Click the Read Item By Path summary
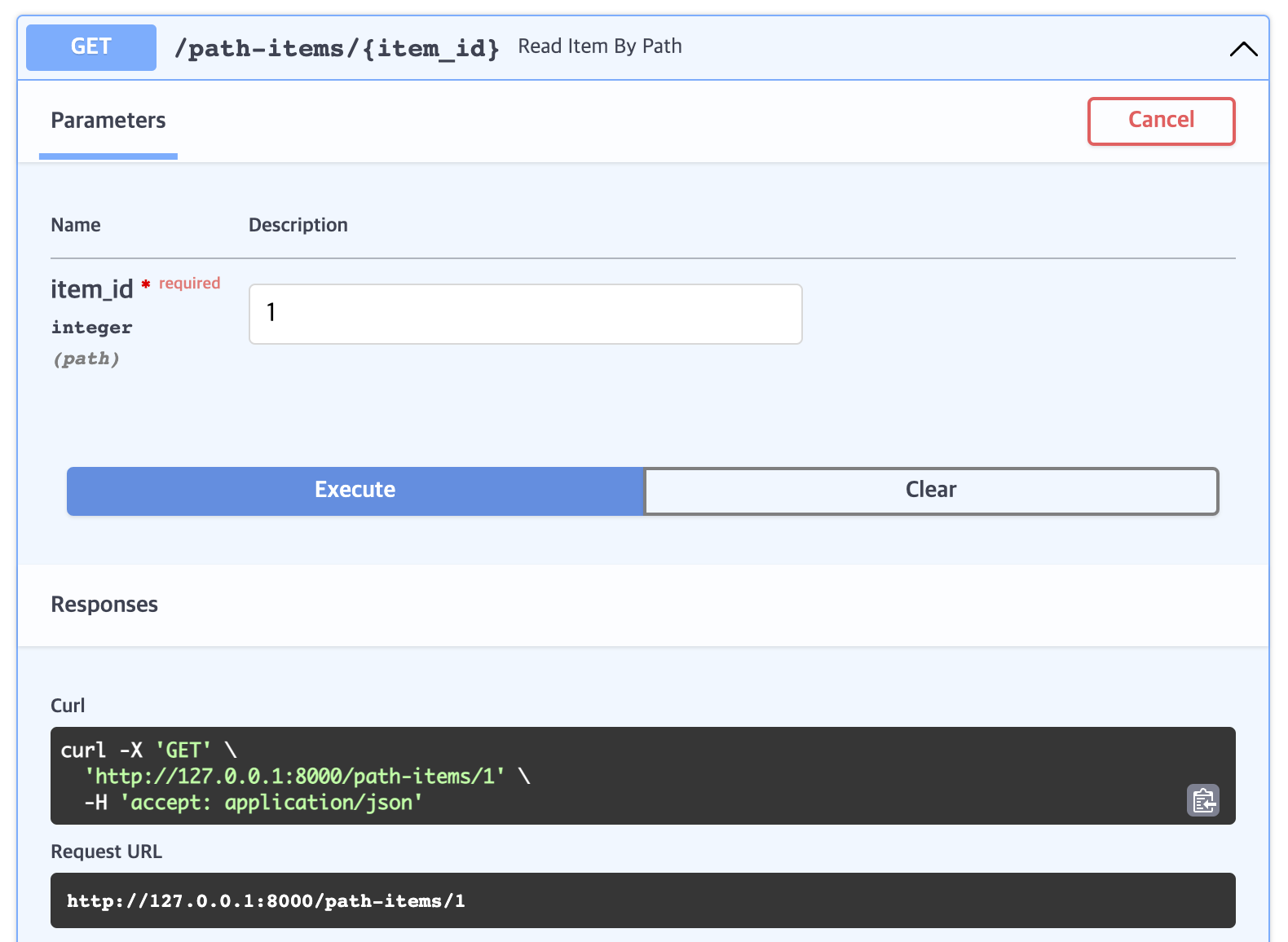 [x=600, y=46]
